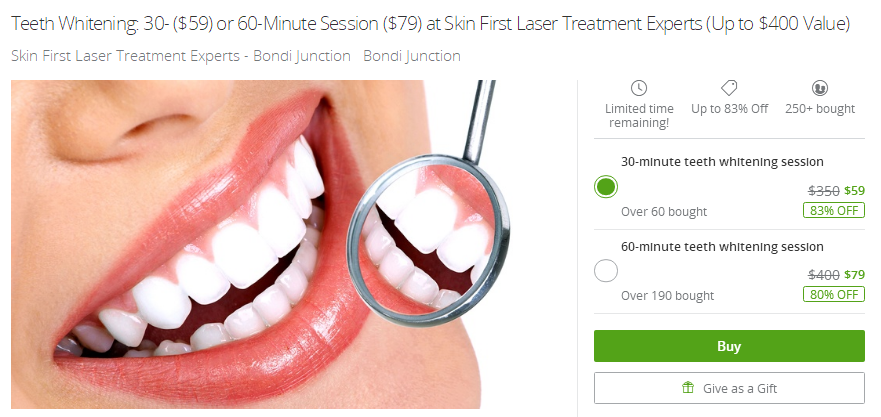Click the gift box icon in Give as a Gift
Image resolution: width=881 pixels, height=417 pixels.
688,387
